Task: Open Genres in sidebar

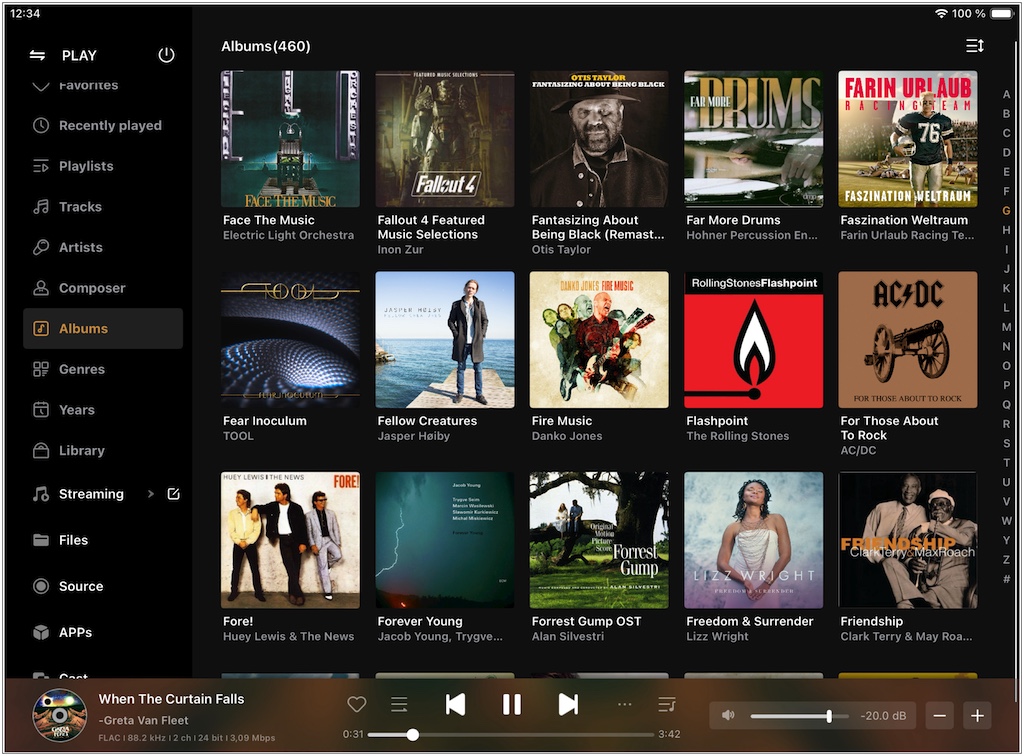Action: tap(103, 369)
